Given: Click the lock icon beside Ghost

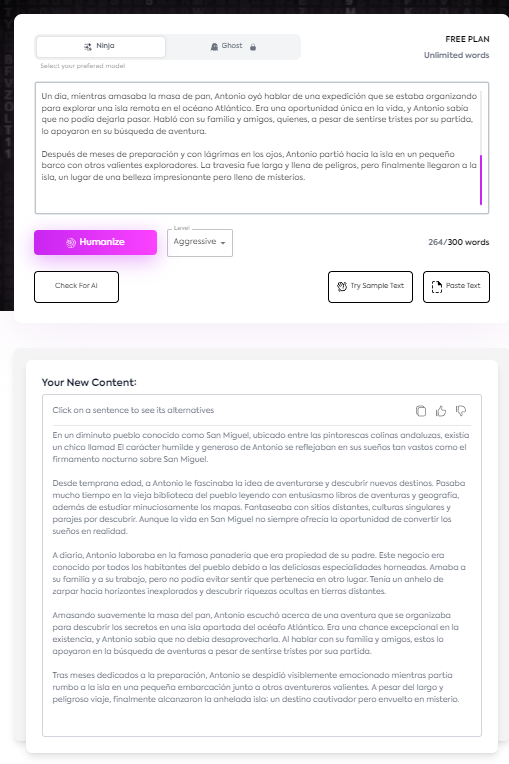Looking at the screenshot, I should 253,47.
